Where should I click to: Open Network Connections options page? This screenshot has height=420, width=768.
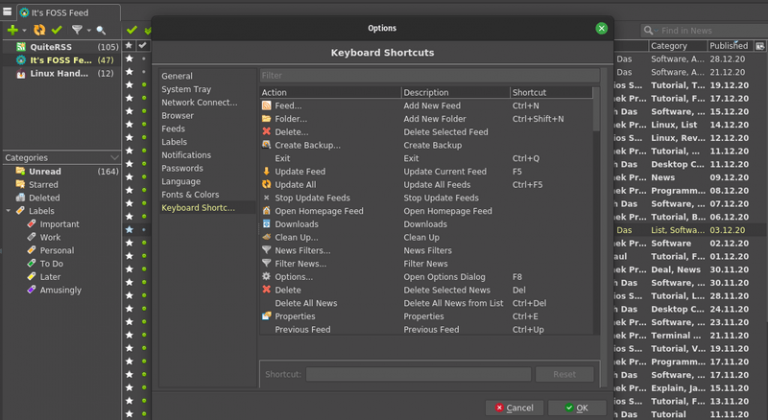199,102
